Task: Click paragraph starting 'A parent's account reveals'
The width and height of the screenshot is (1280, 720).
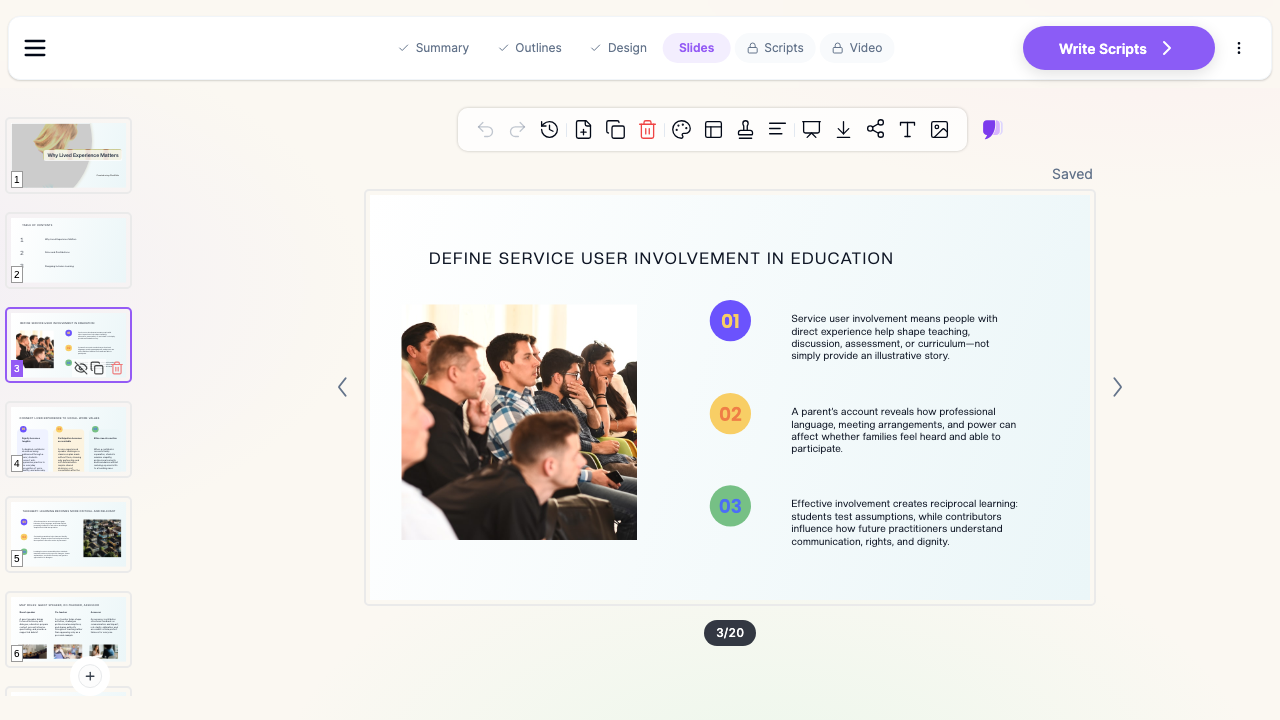Action: 904,430
